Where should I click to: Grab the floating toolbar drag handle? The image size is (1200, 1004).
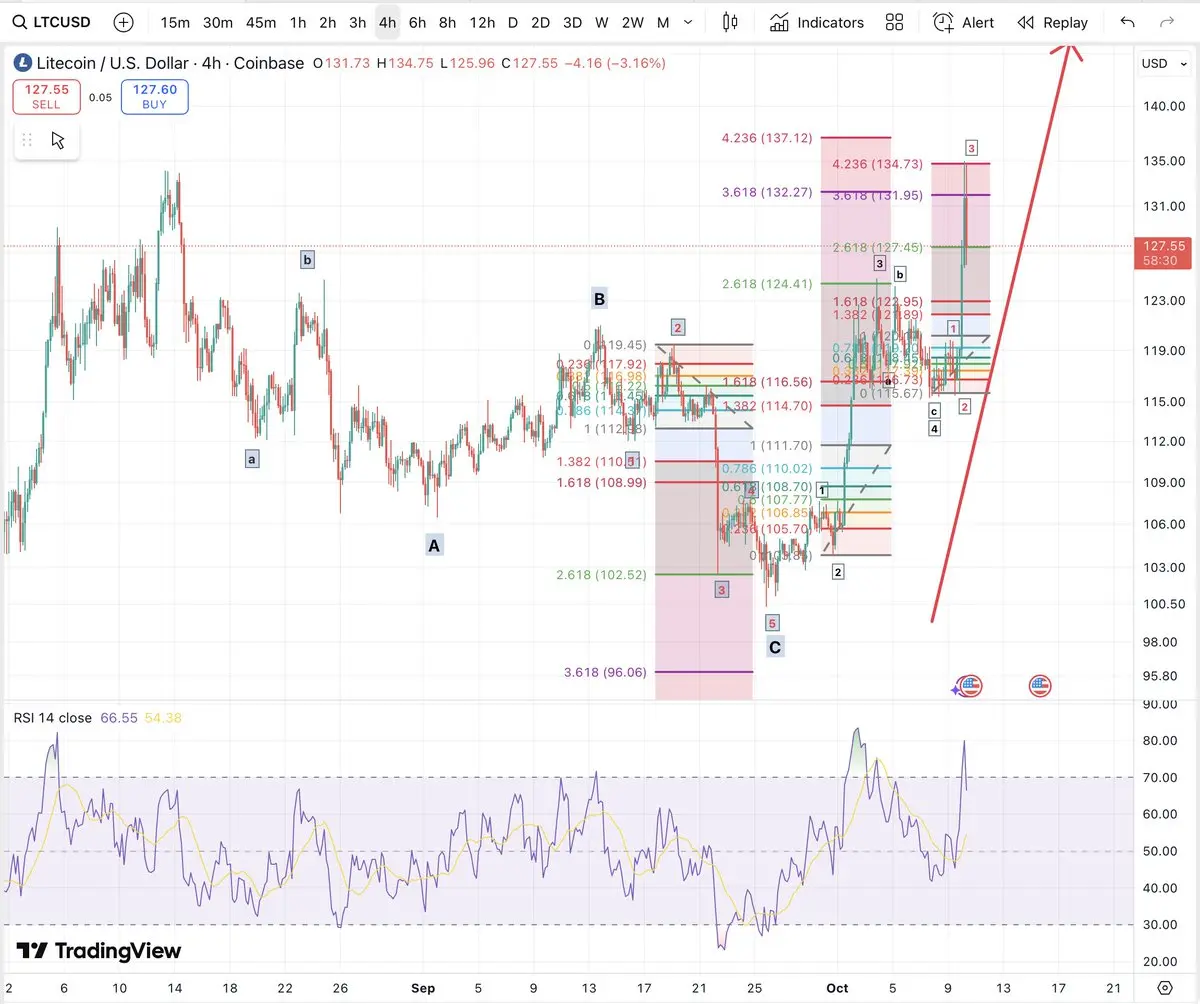tap(27, 140)
